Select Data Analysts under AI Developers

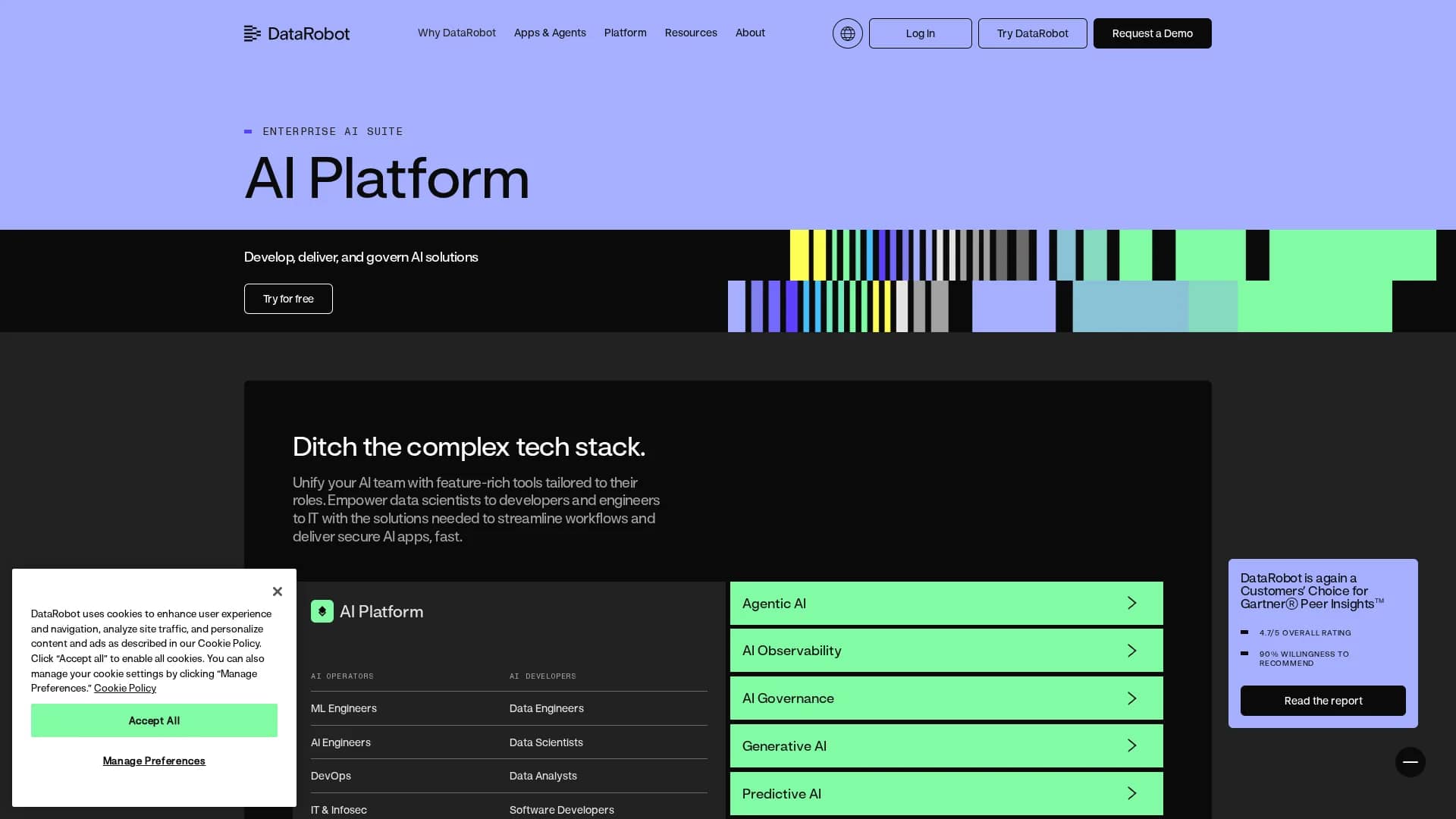(543, 776)
